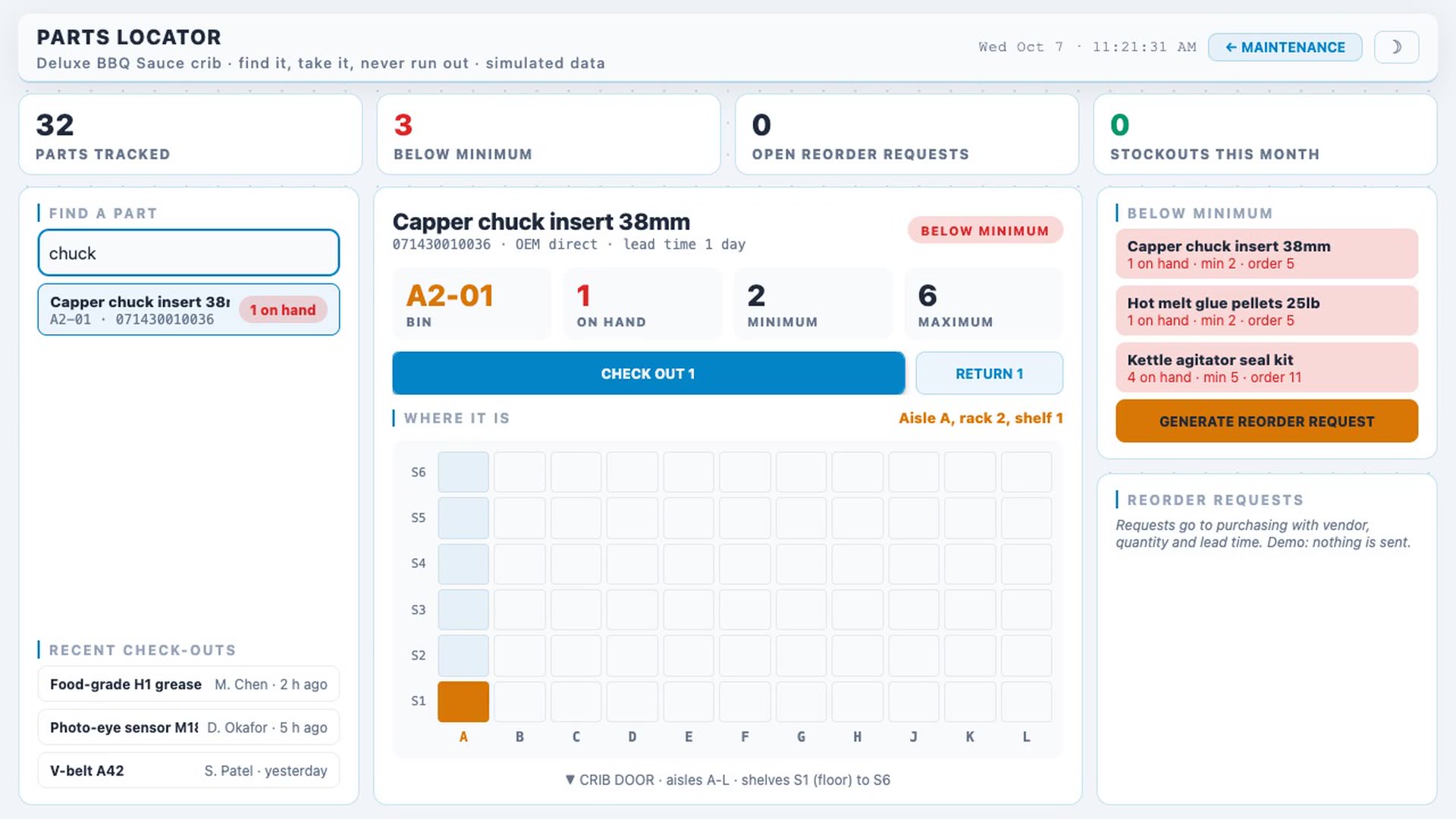Open Kettle agitator seal kit card

pyautogui.click(x=1266, y=368)
